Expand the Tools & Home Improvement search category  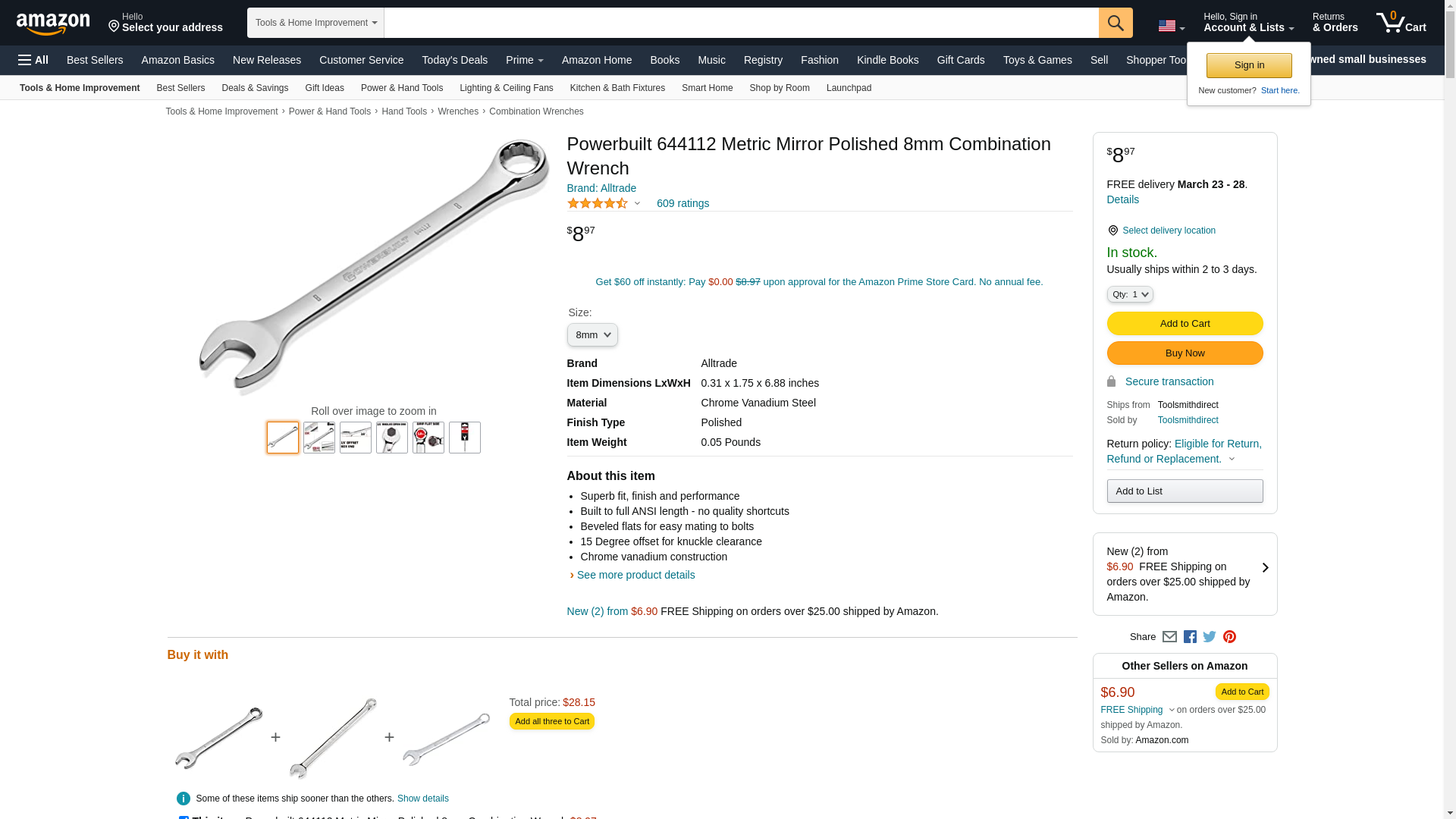click(315, 23)
